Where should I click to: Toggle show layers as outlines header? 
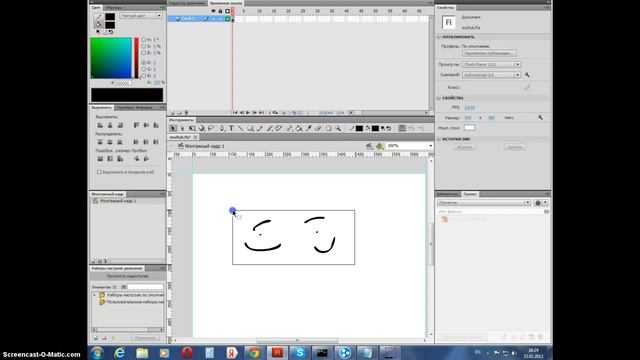pyautogui.click(x=227, y=11)
